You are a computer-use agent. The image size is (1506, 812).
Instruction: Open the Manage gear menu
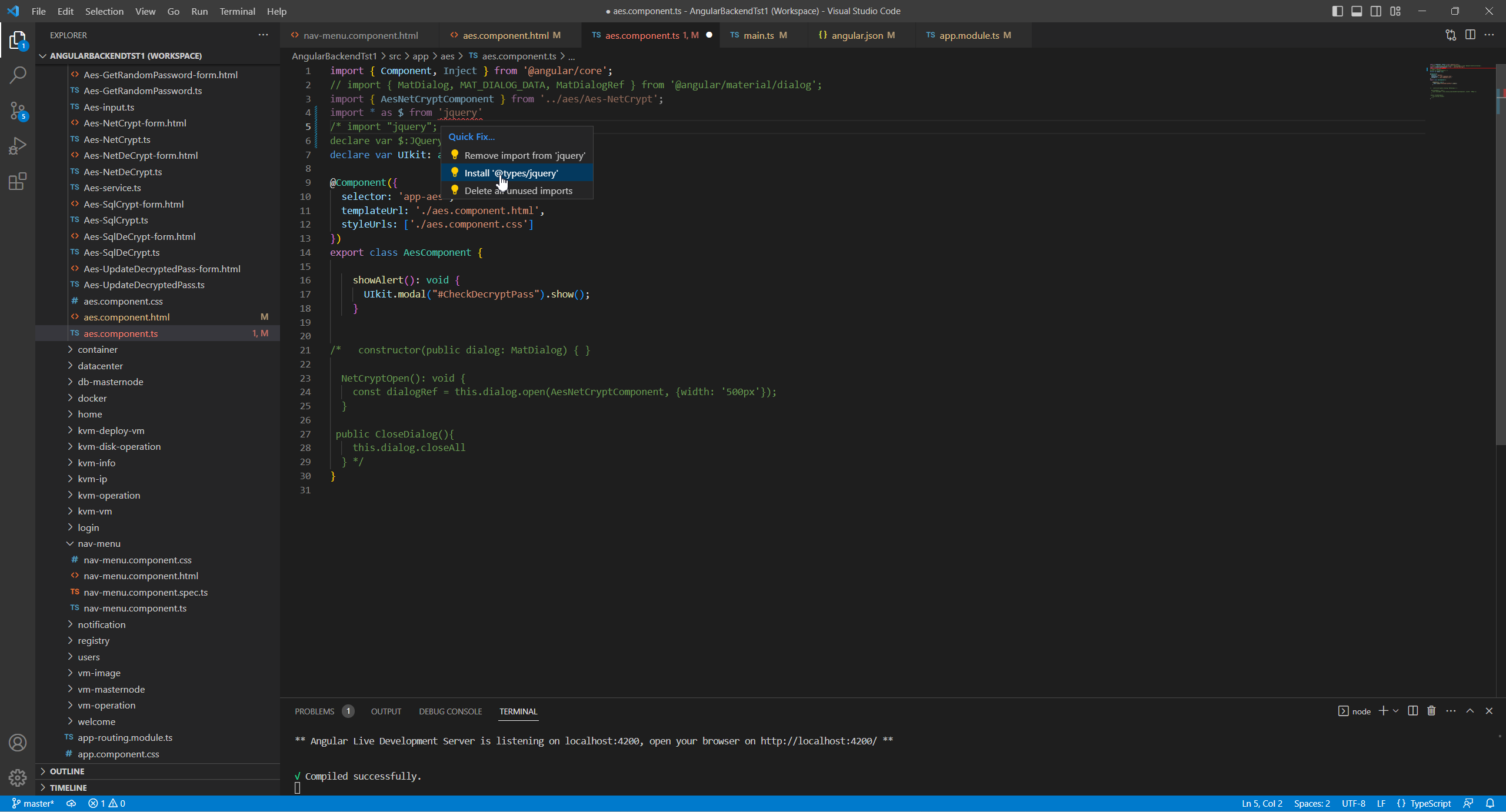coord(18,777)
